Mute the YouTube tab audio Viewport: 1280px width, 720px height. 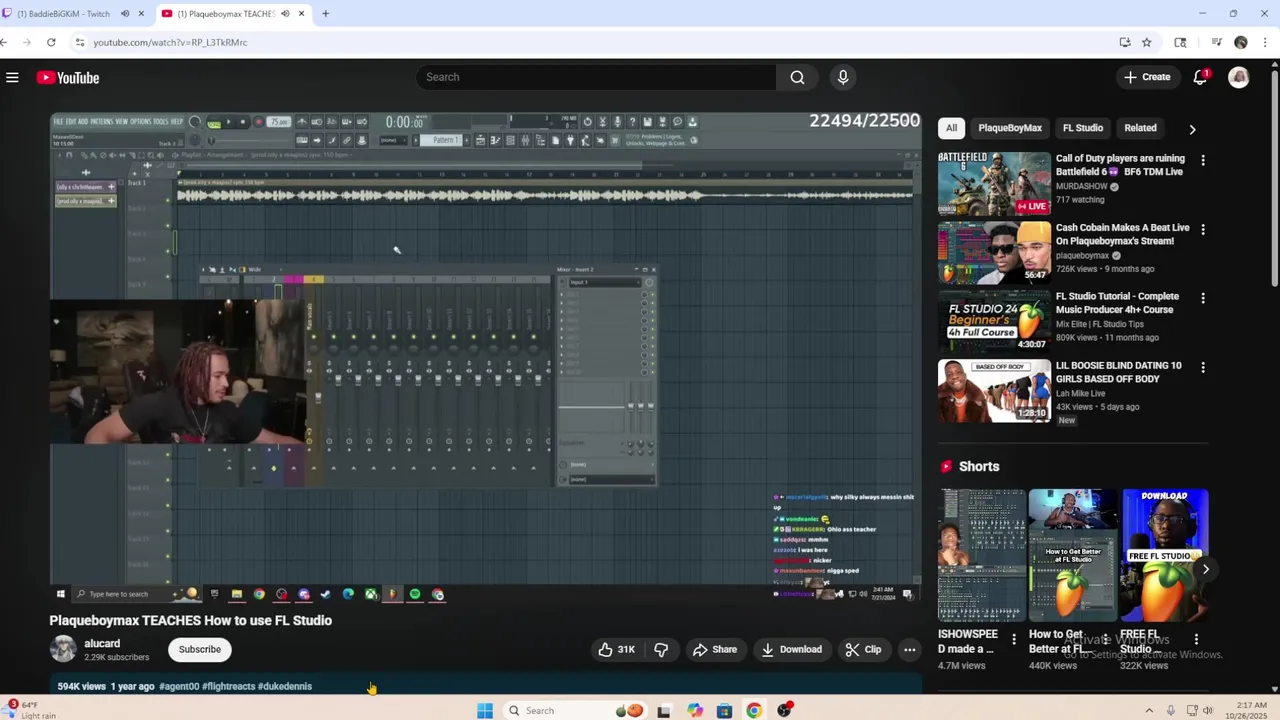(285, 14)
